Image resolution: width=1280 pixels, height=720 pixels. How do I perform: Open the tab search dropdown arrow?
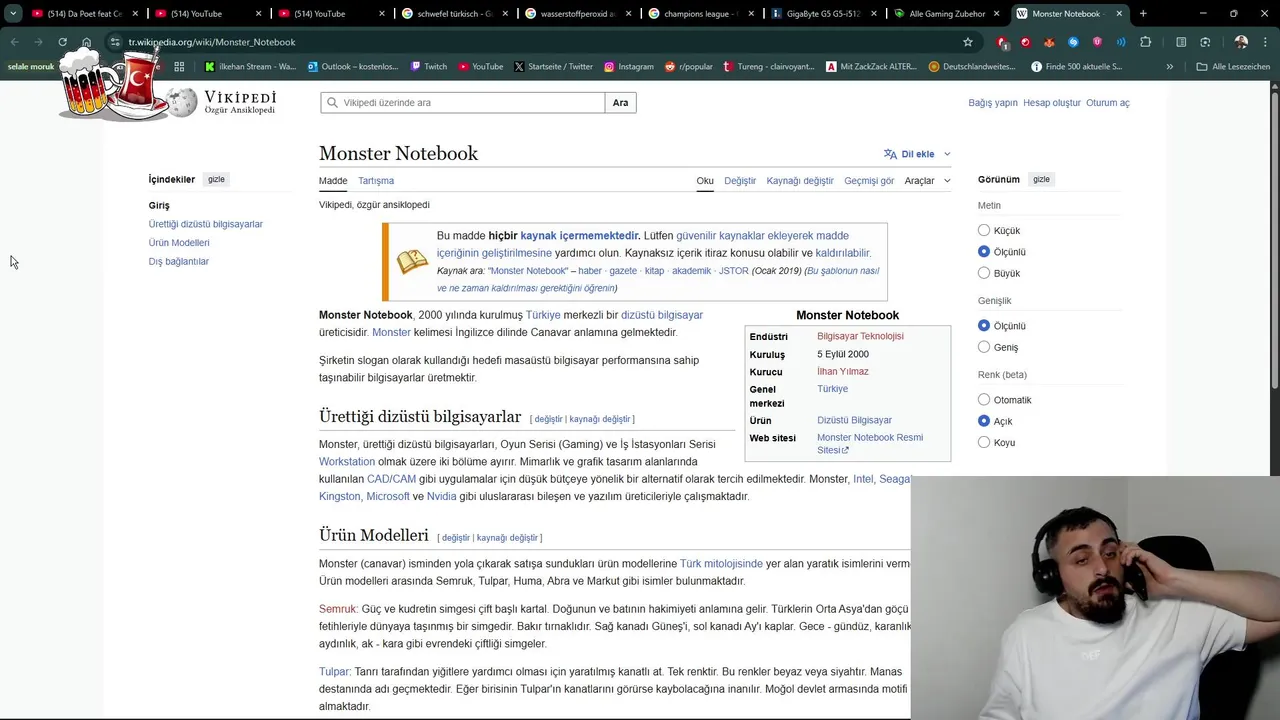point(13,14)
